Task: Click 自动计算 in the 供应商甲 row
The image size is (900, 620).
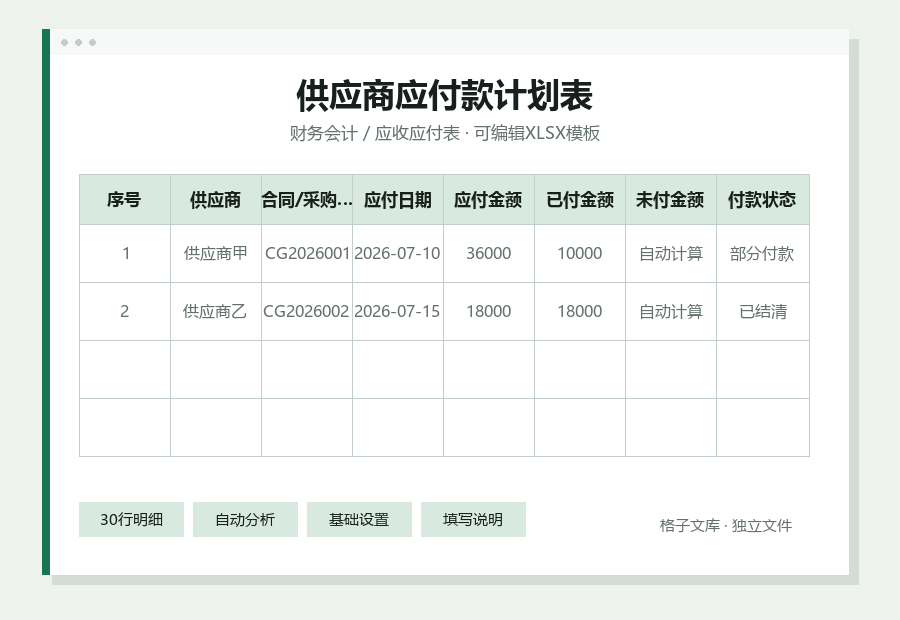Action: click(x=671, y=254)
